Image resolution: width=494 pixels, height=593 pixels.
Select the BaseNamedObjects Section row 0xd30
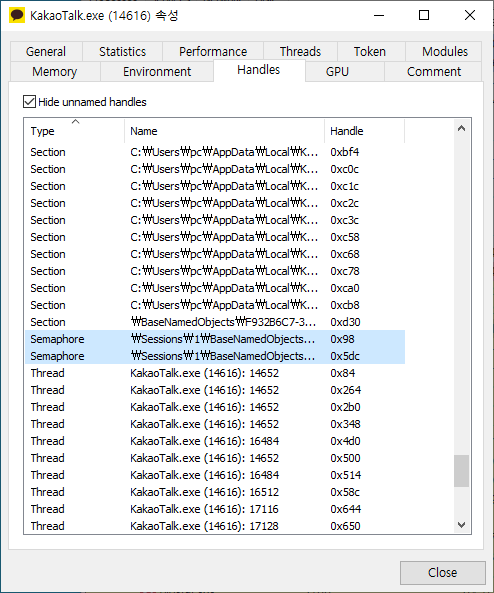[x=215, y=322]
